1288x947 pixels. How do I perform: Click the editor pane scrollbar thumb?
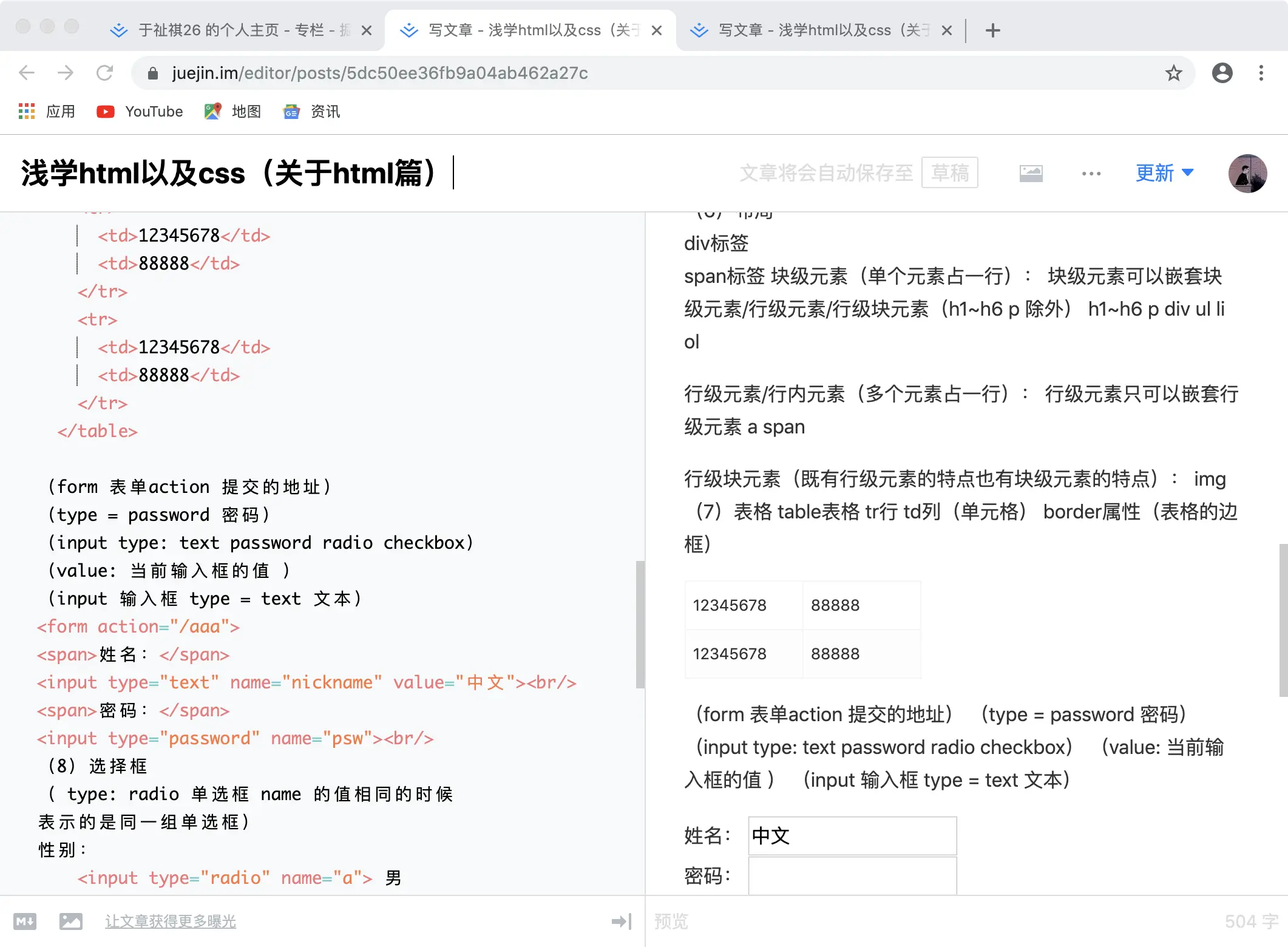click(x=640, y=624)
